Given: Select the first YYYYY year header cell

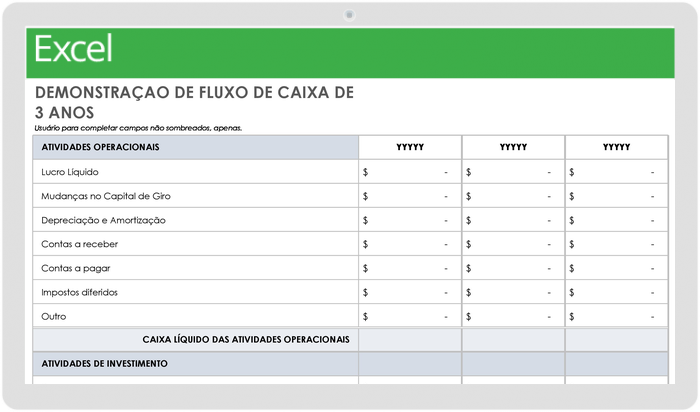Looking at the screenshot, I should pos(410,147).
